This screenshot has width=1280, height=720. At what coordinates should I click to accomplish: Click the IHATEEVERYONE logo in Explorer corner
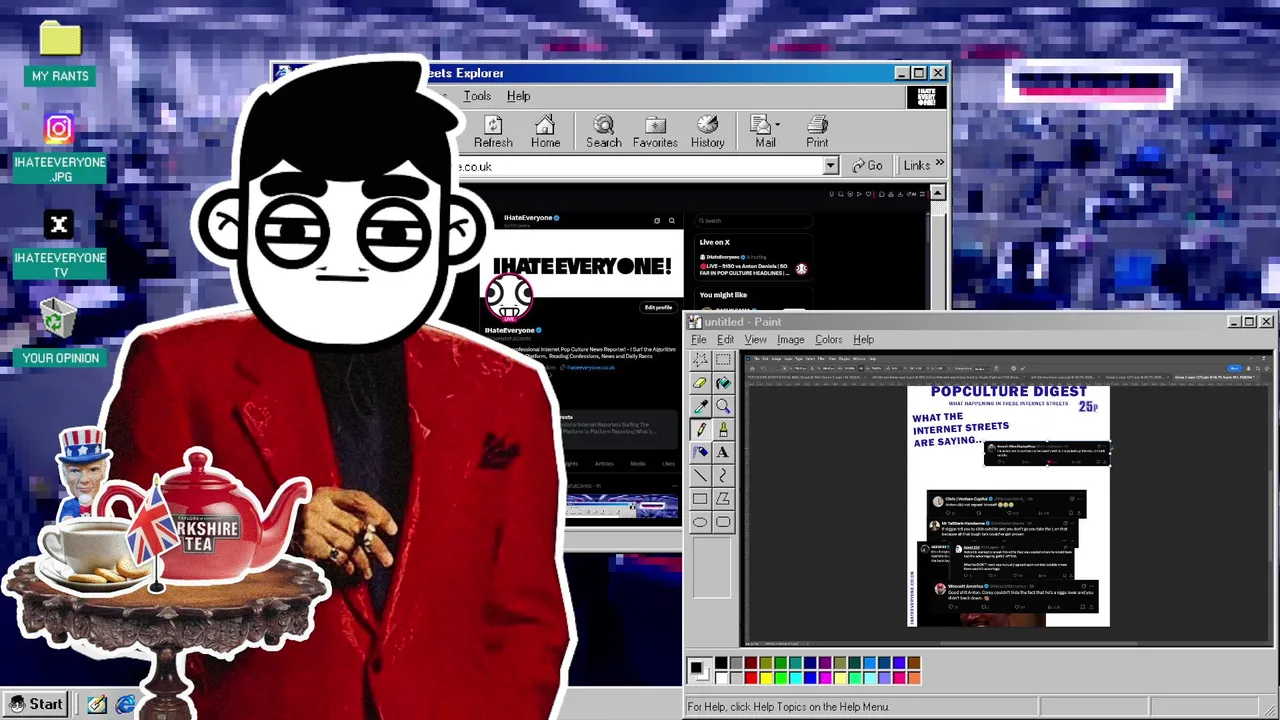pyautogui.click(x=926, y=97)
